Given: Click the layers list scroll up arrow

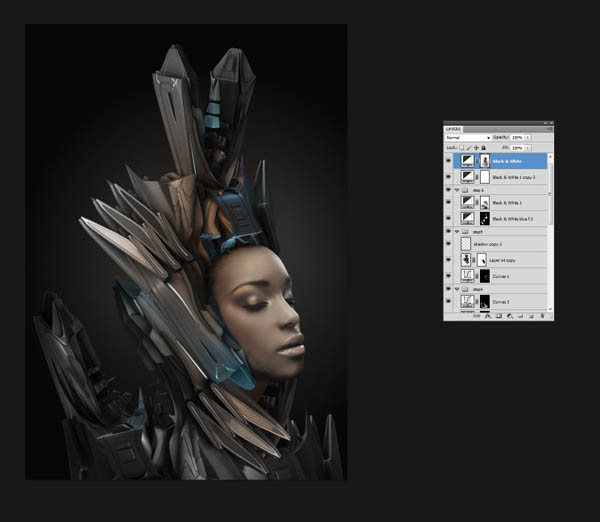Looking at the screenshot, I should click(550, 157).
